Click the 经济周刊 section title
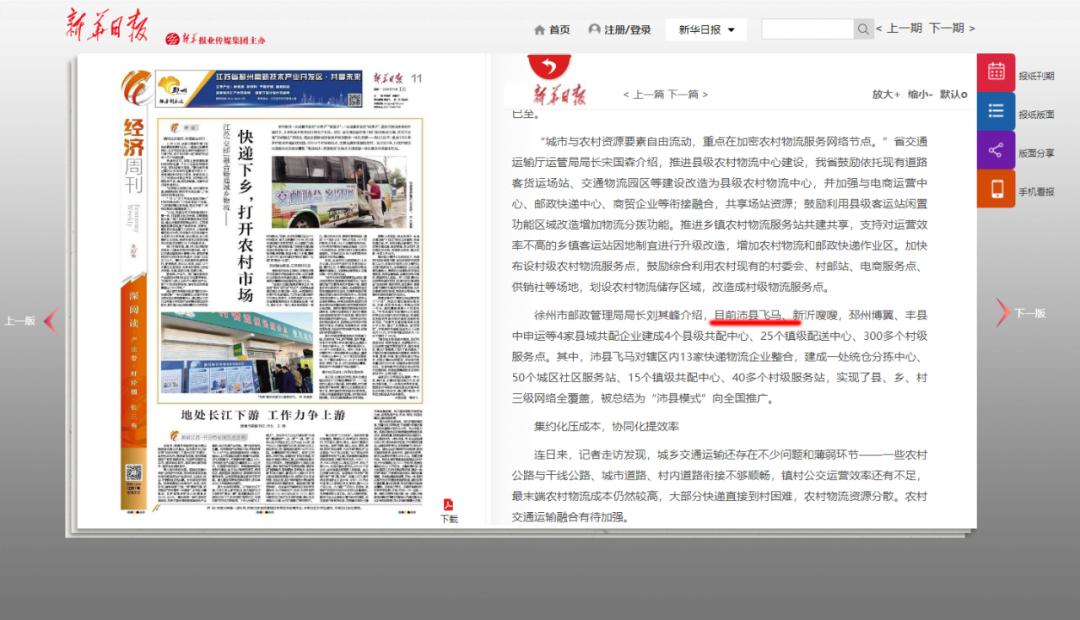This screenshot has height=620, width=1080. tap(134, 156)
